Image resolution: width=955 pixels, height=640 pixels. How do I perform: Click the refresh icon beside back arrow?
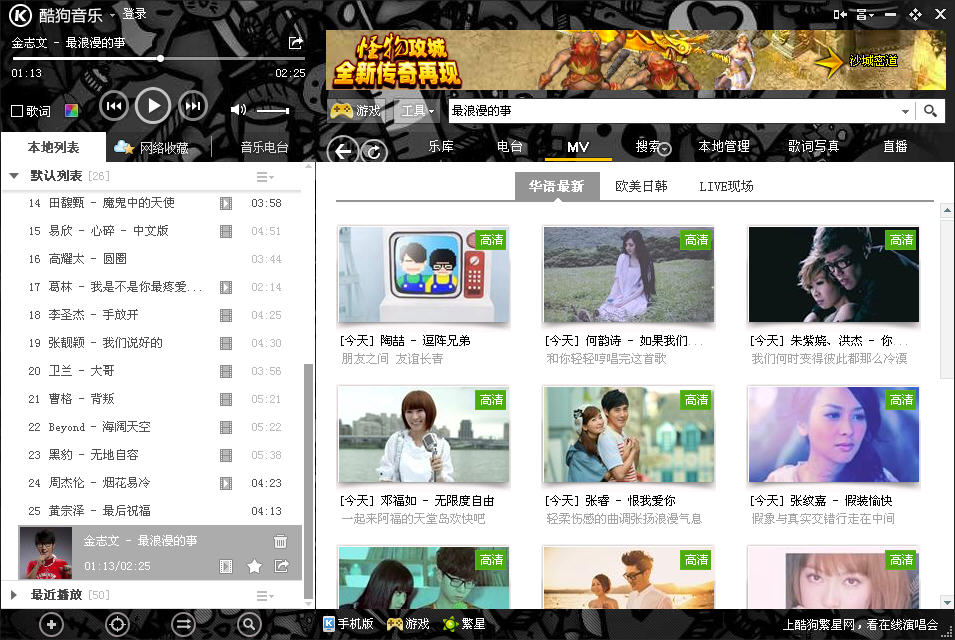[374, 151]
